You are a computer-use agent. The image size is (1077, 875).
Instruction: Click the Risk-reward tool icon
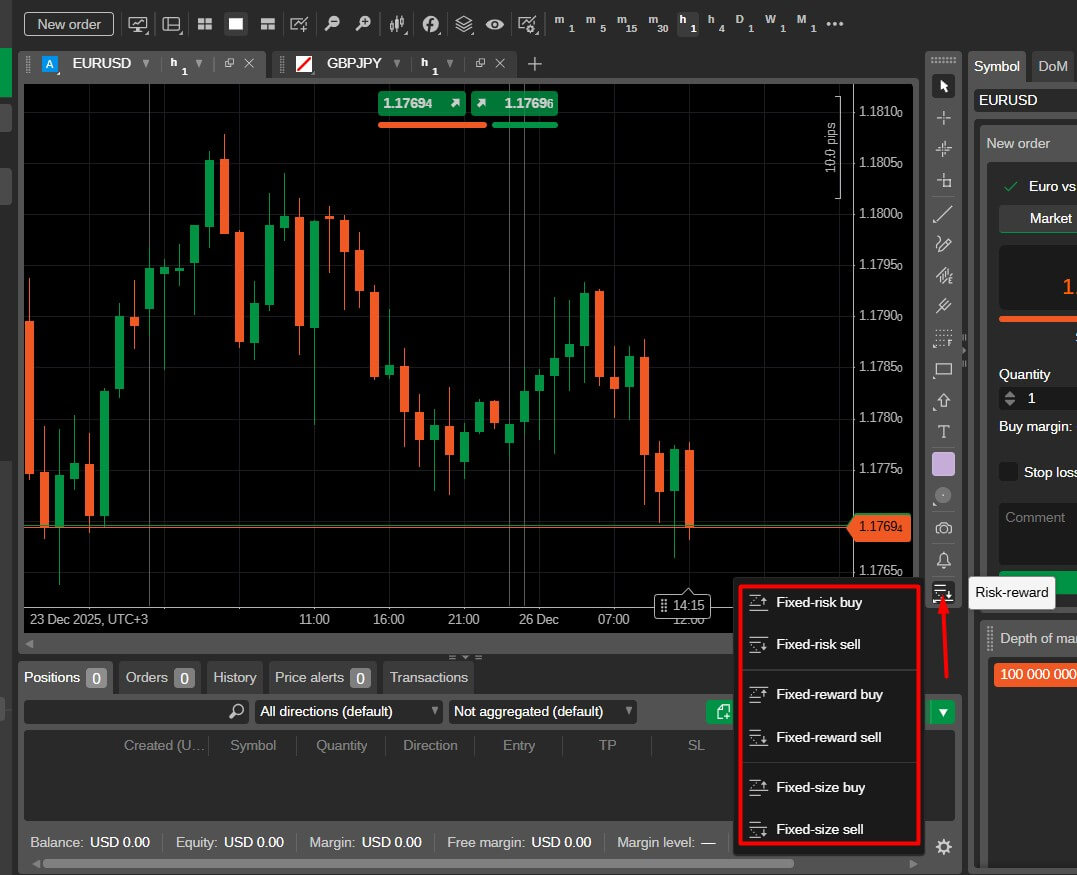[x=943, y=594]
